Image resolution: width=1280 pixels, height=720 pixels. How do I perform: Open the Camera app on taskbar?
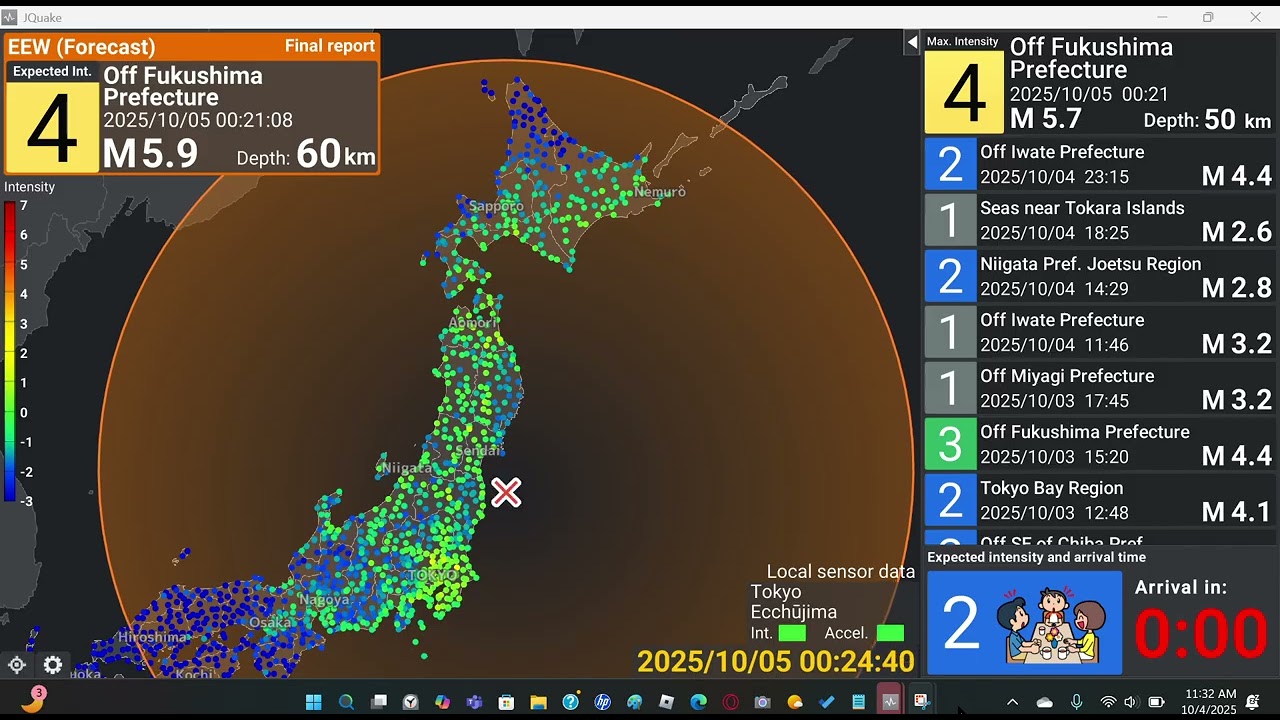pos(762,702)
